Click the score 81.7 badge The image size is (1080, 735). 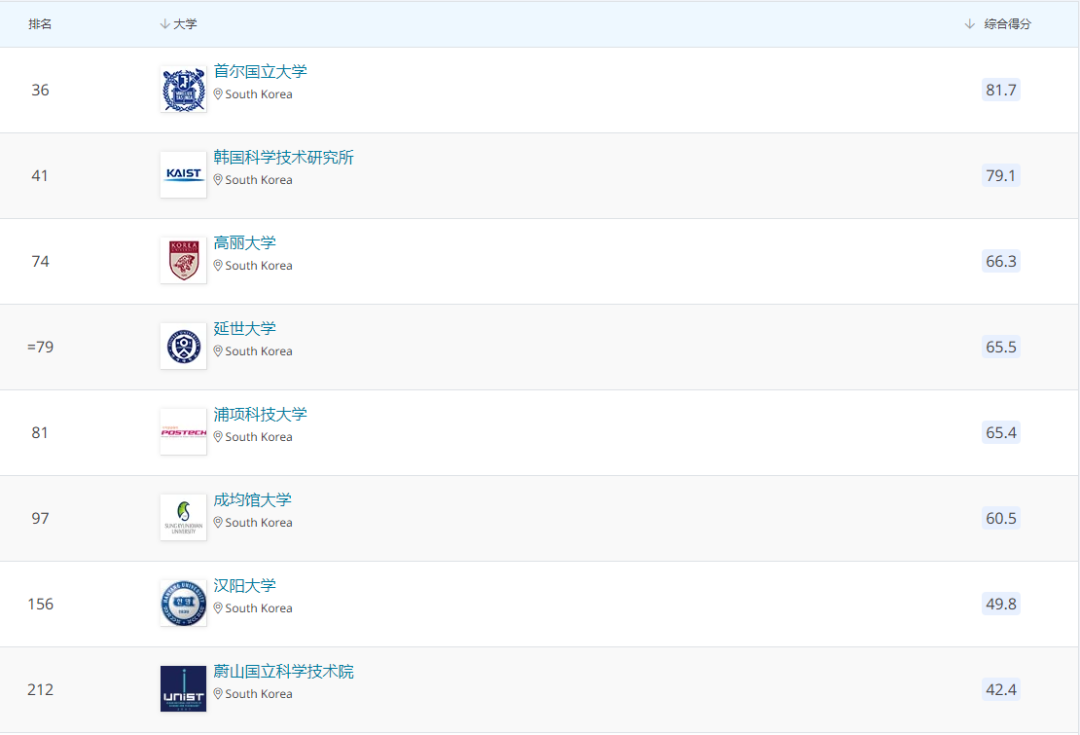coord(1001,90)
